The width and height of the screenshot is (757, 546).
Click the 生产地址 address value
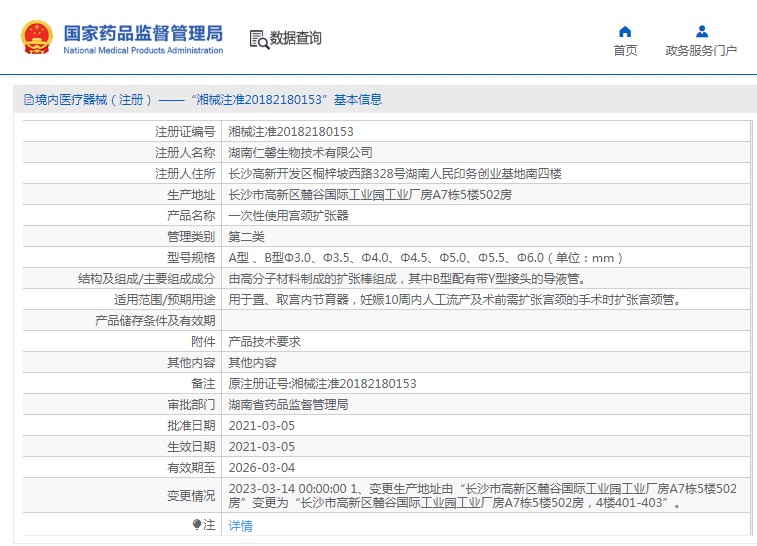pos(370,195)
